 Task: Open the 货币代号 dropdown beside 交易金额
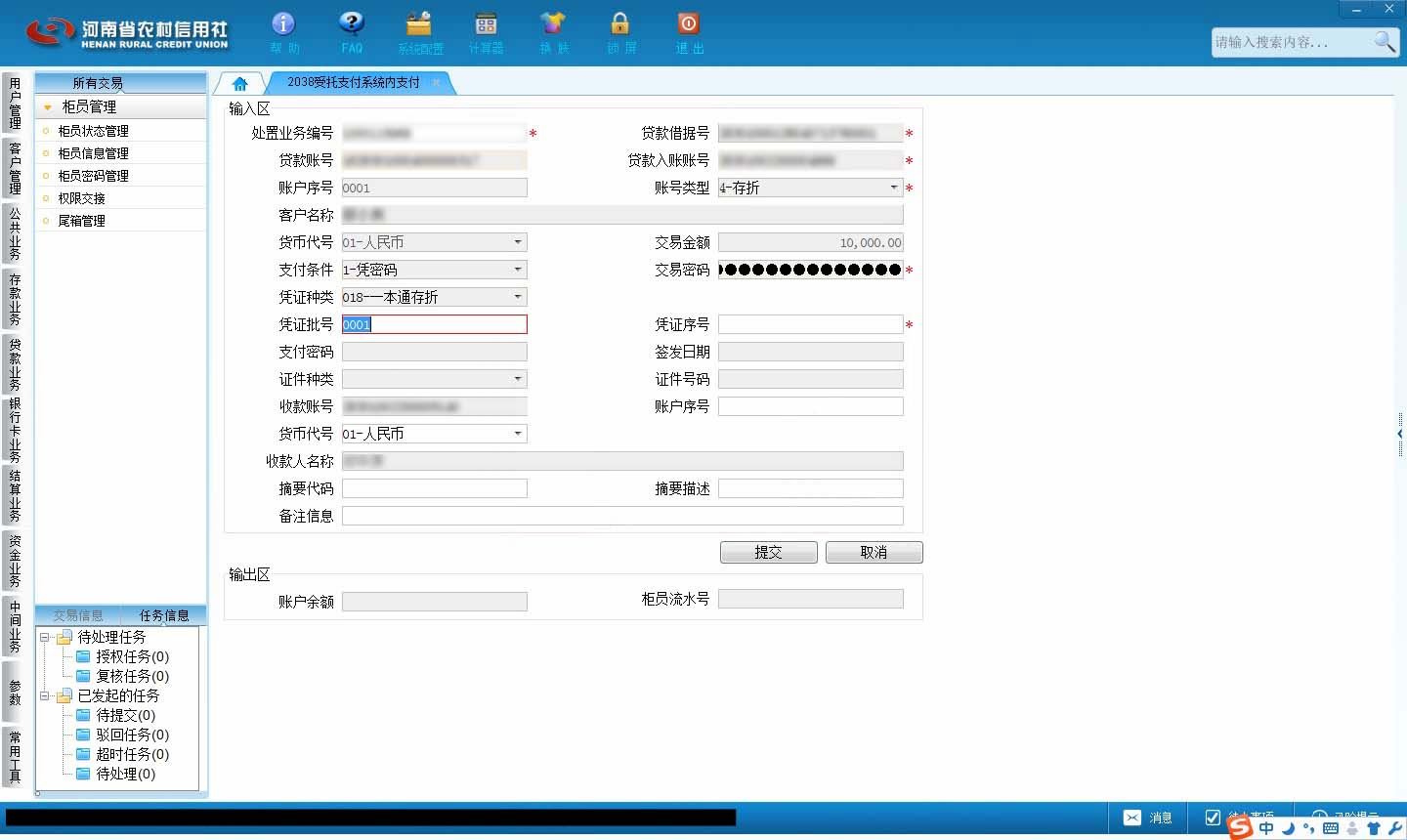tap(518, 242)
